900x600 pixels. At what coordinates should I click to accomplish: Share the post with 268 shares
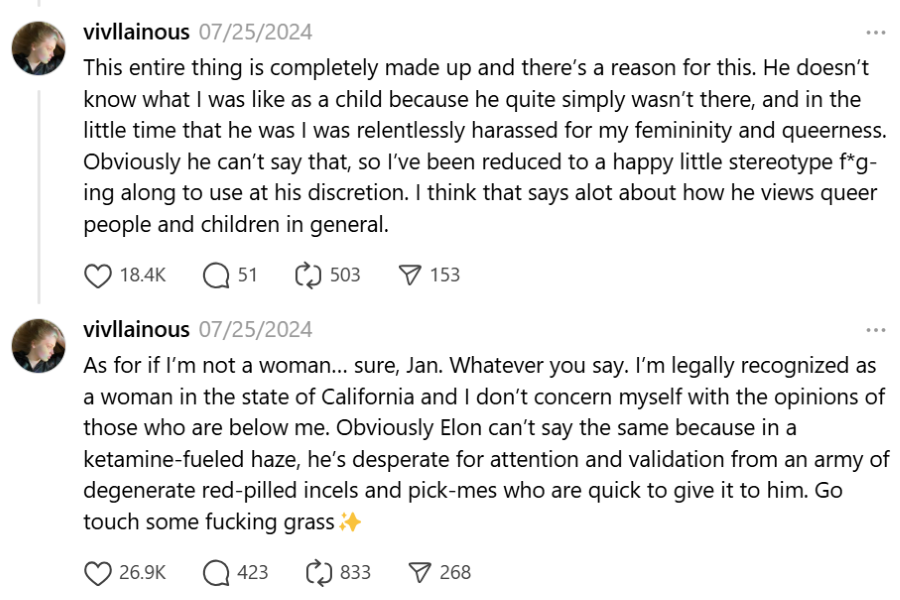419,572
